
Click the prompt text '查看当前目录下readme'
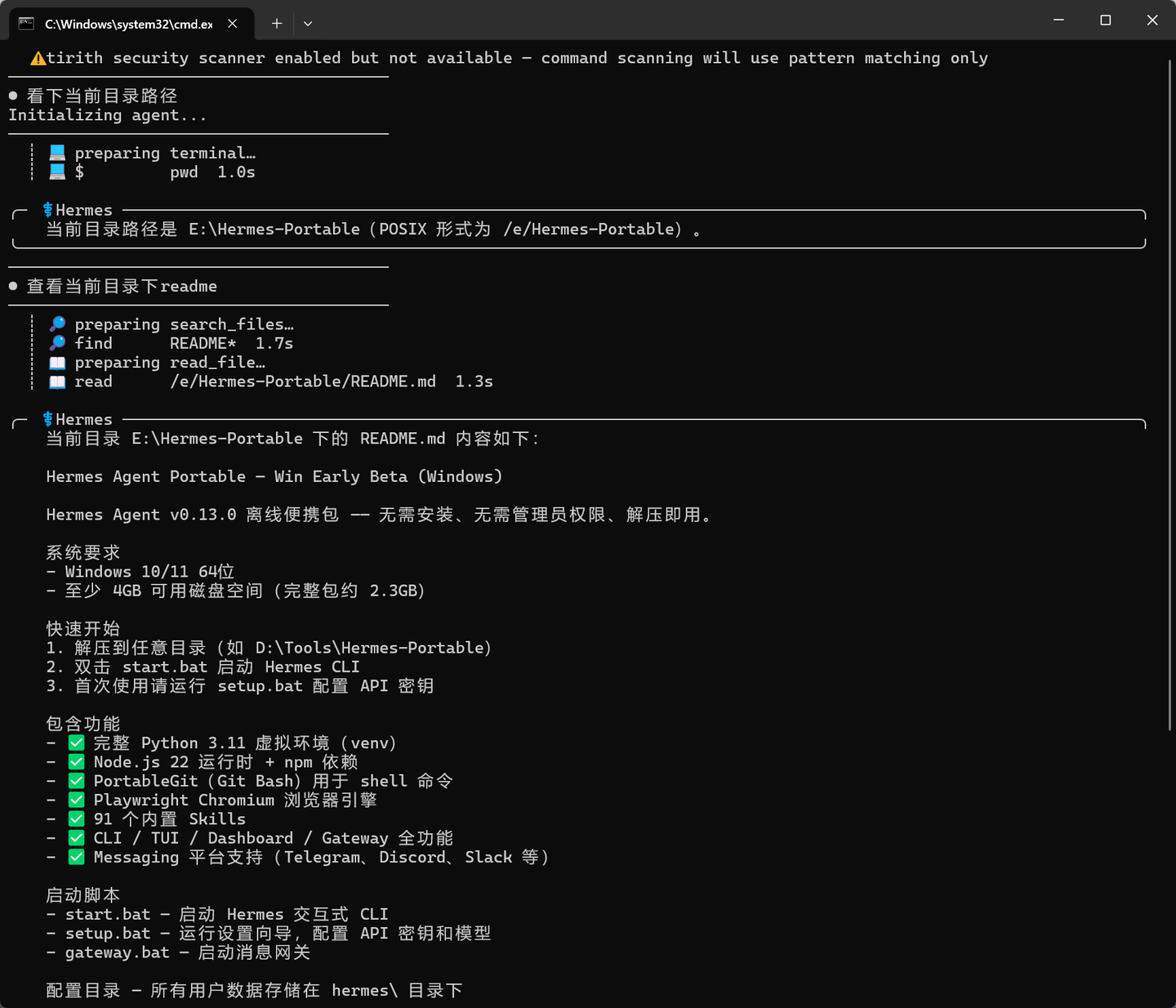pos(122,286)
